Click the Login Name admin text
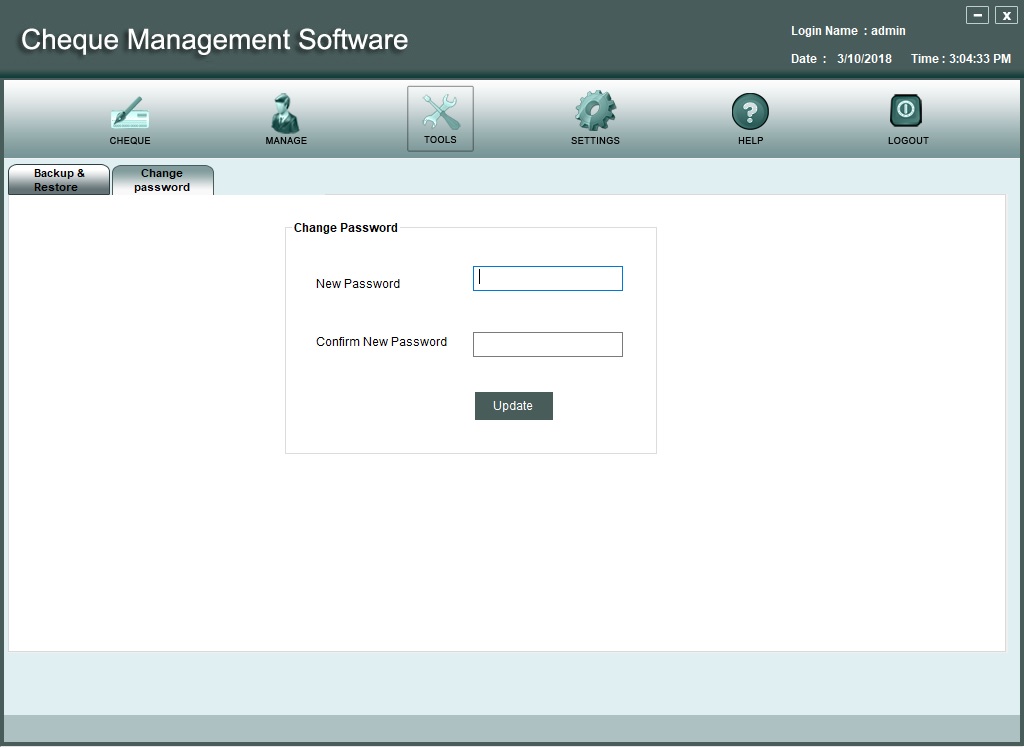The width and height of the screenshot is (1024, 748). point(848,31)
